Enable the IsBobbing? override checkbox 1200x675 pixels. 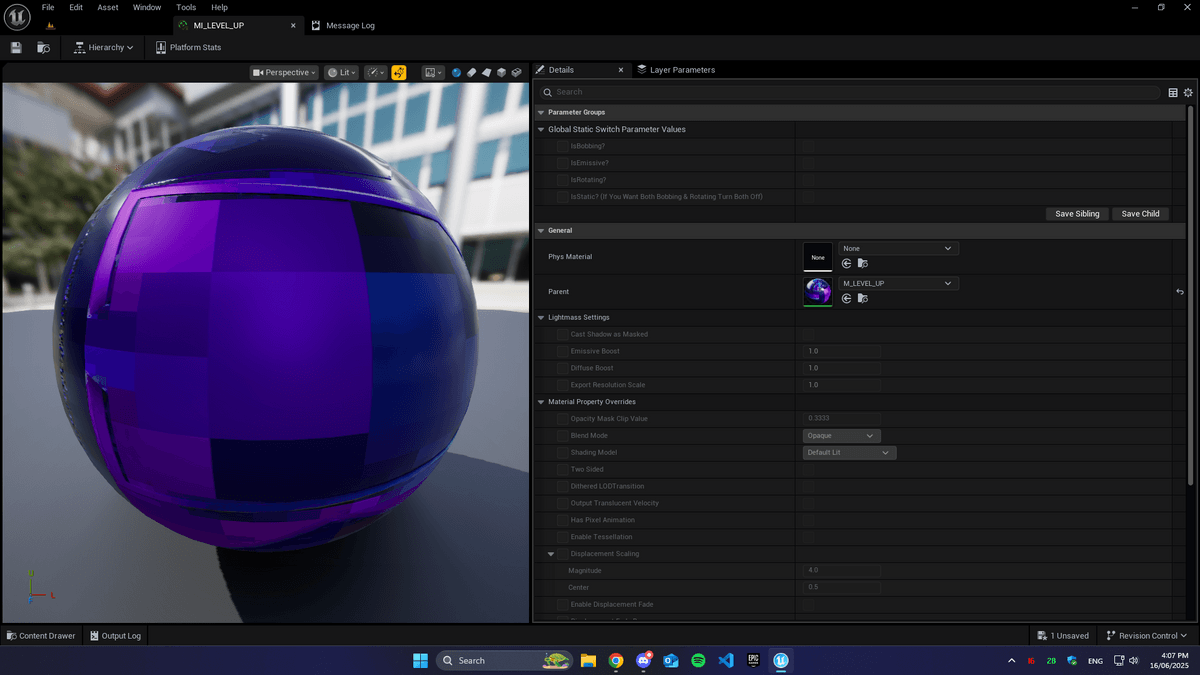pyautogui.click(x=563, y=146)
